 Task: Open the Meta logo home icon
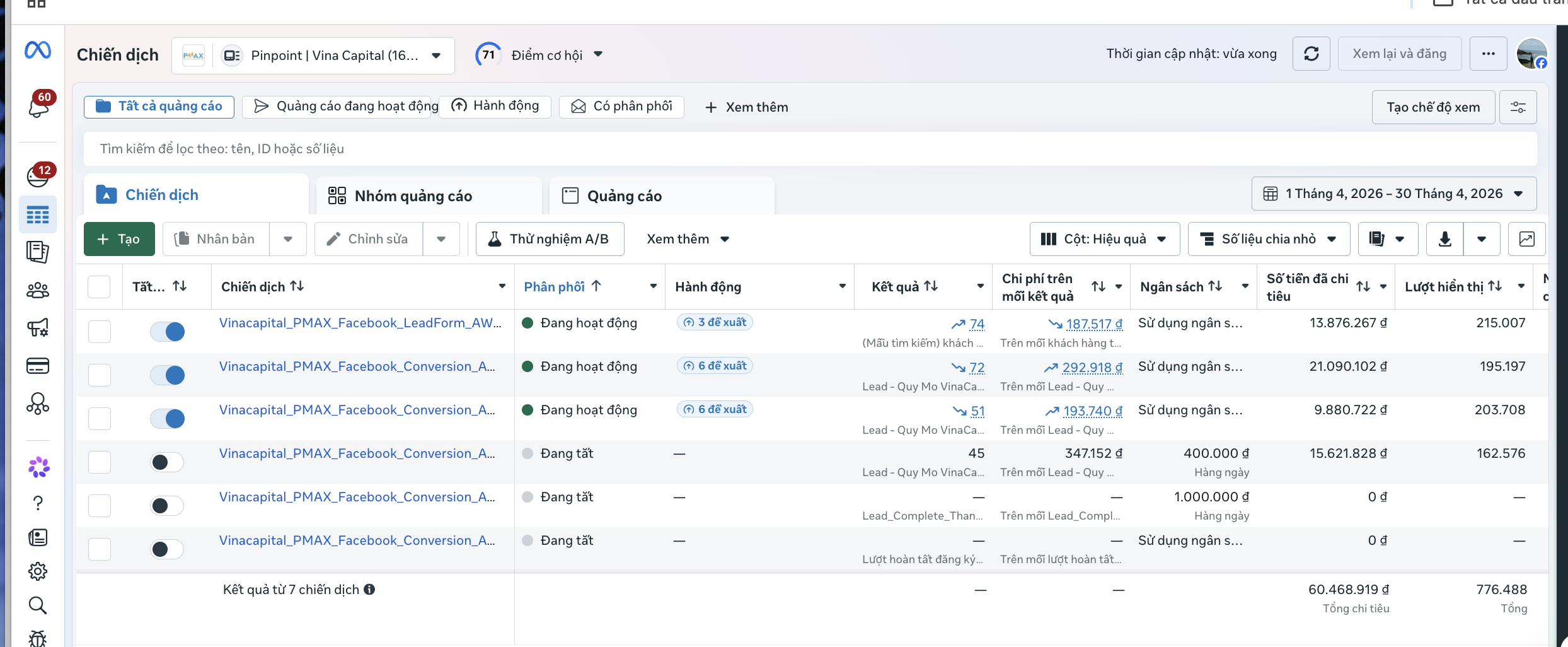click(38, 50)
